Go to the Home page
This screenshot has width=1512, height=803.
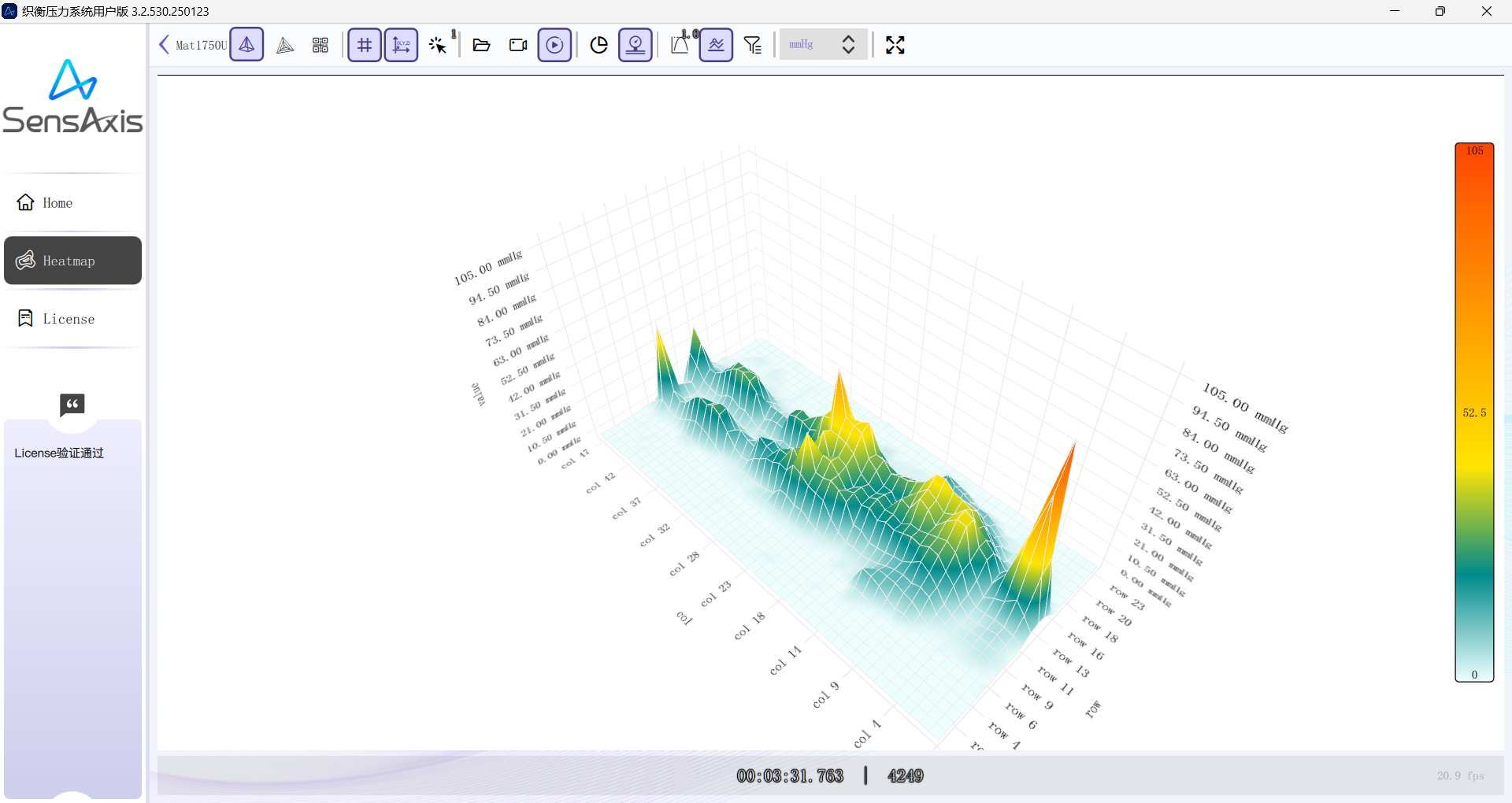pos(73,202)
